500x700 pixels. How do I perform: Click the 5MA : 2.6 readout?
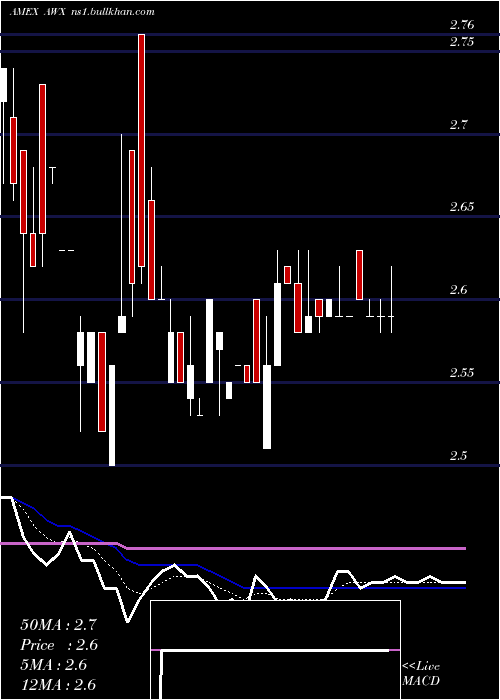pos(54,665)
